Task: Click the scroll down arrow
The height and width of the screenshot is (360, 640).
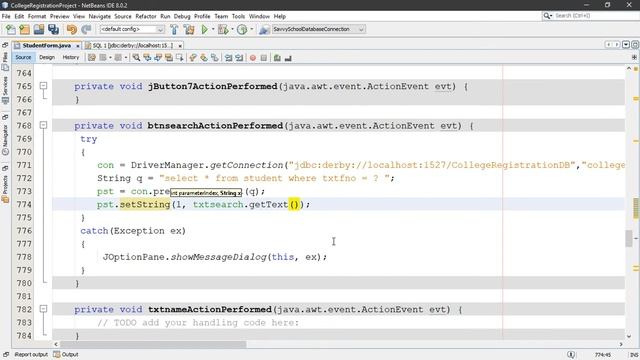Action: [629, 336]
